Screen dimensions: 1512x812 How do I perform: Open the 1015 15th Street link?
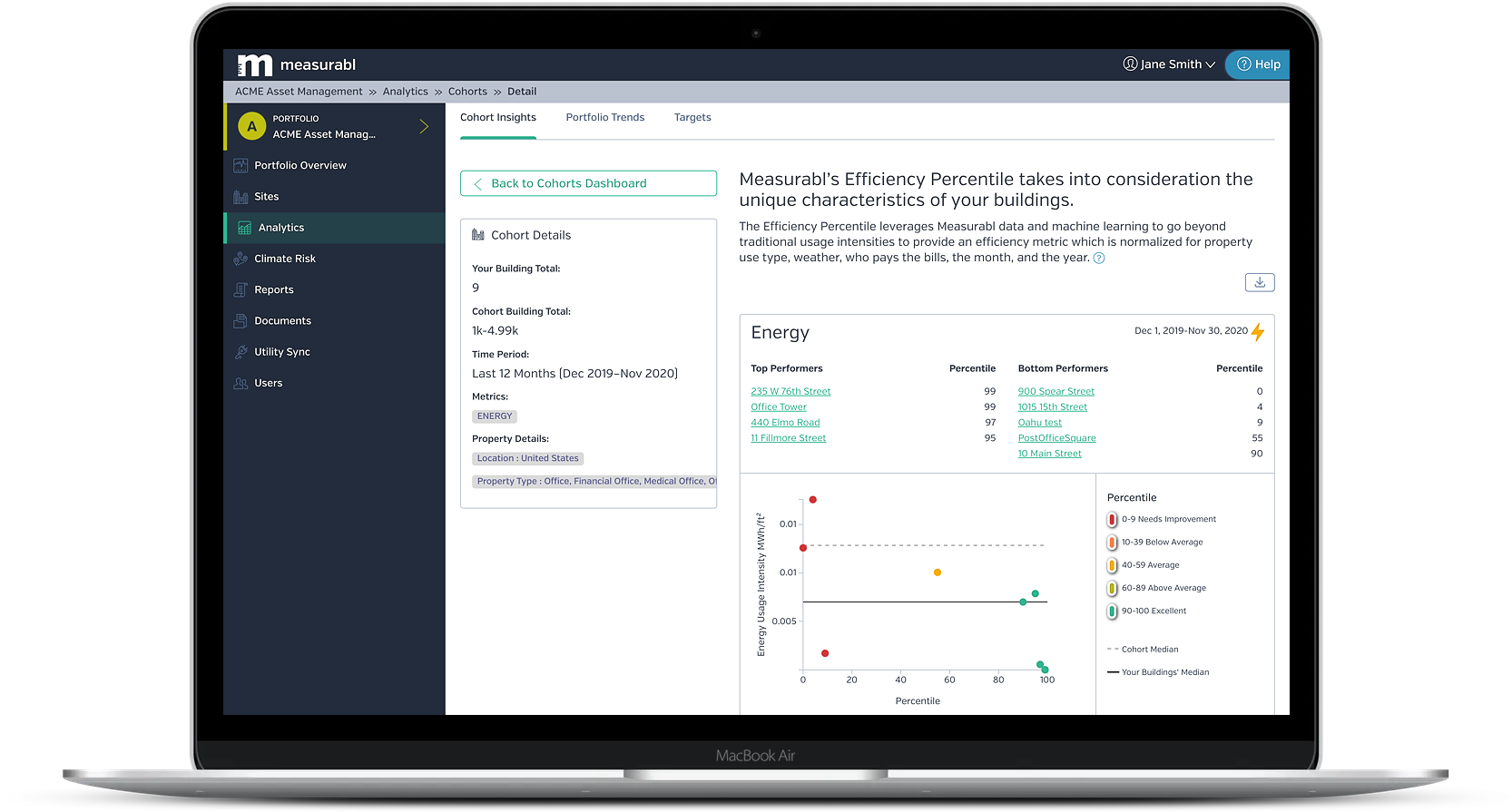click(1053, 407)
